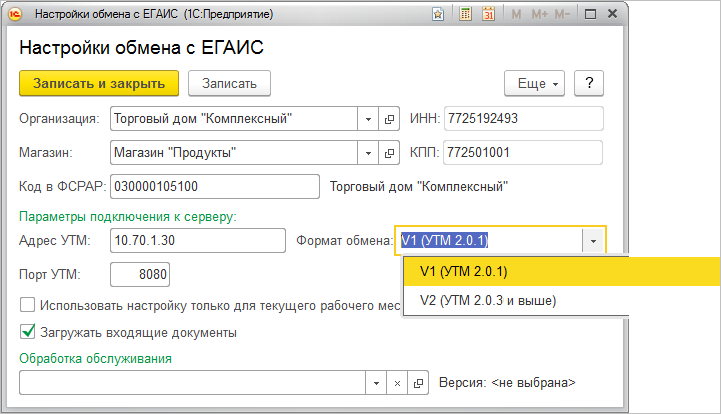
Task: Open the Магазин record with open-form icon
Action: click(389, 153)
